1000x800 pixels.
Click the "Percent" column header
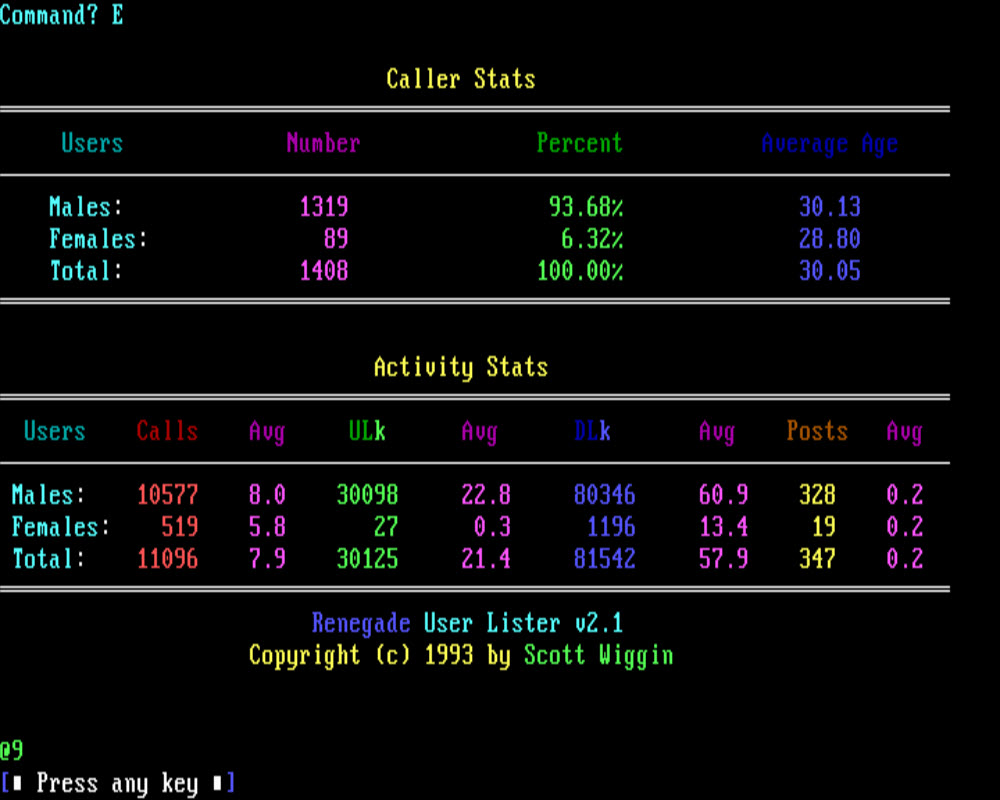(579, 143)
